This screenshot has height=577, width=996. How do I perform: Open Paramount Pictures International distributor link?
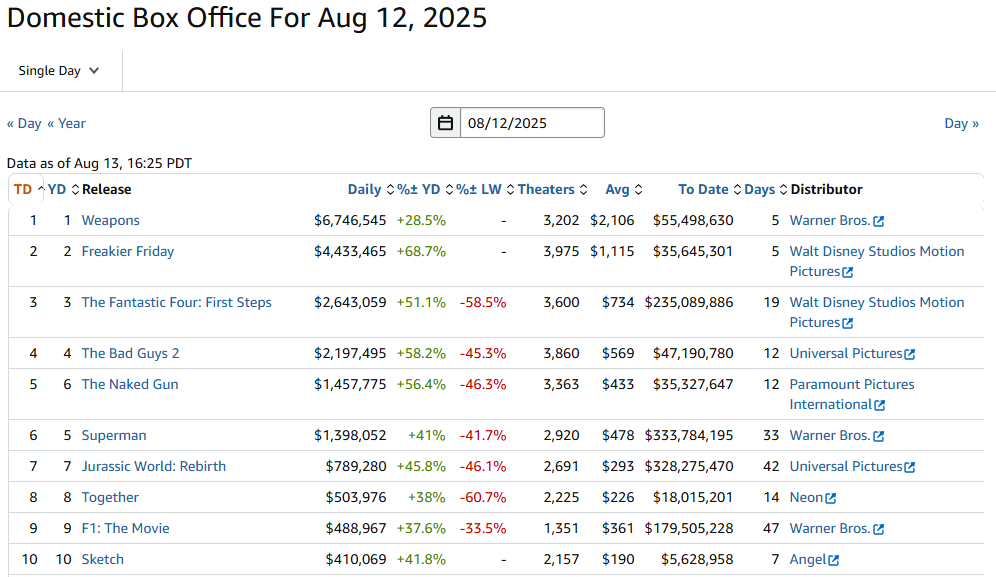click(852, 395)
